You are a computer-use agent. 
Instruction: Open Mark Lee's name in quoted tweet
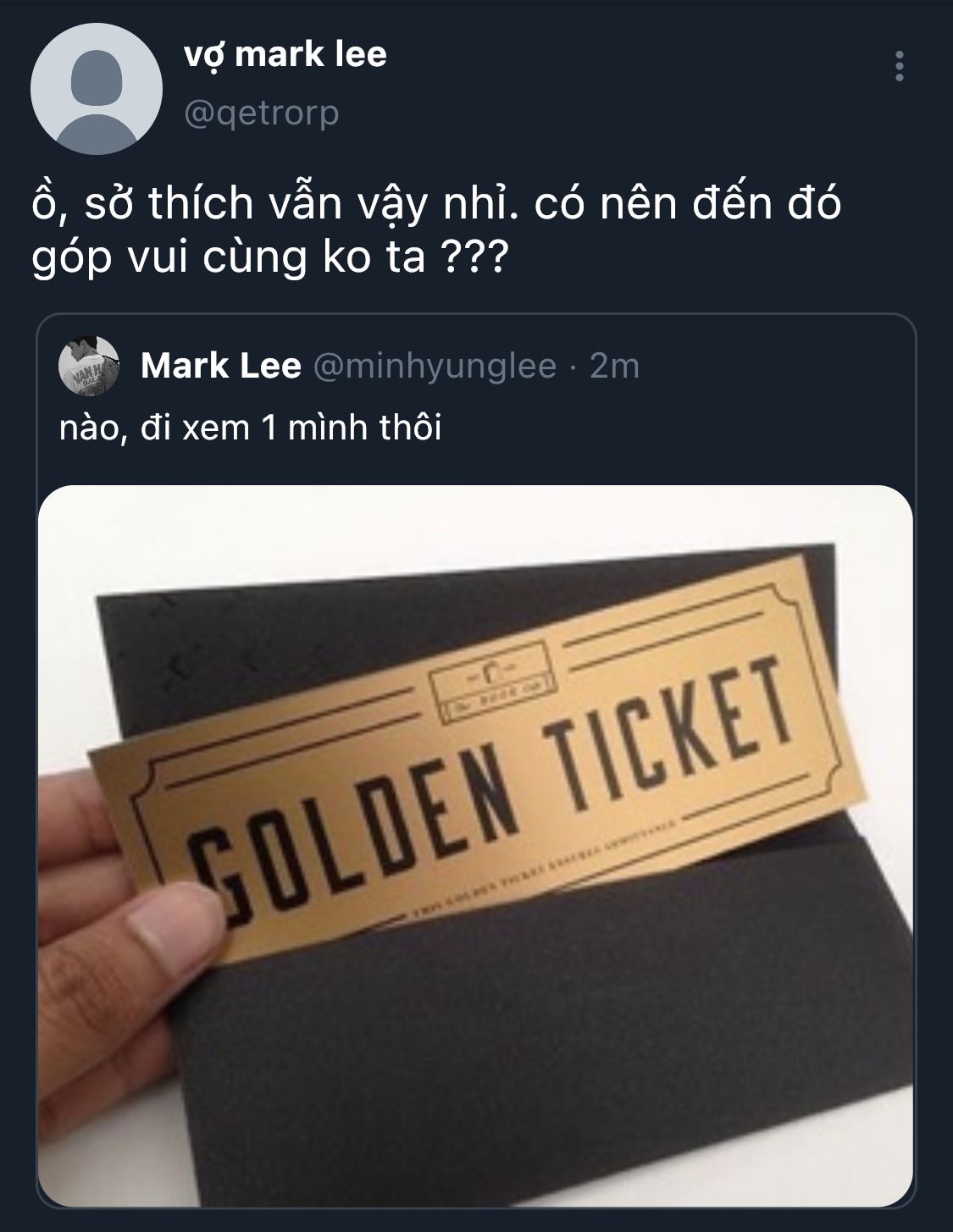tap(220, 366)
